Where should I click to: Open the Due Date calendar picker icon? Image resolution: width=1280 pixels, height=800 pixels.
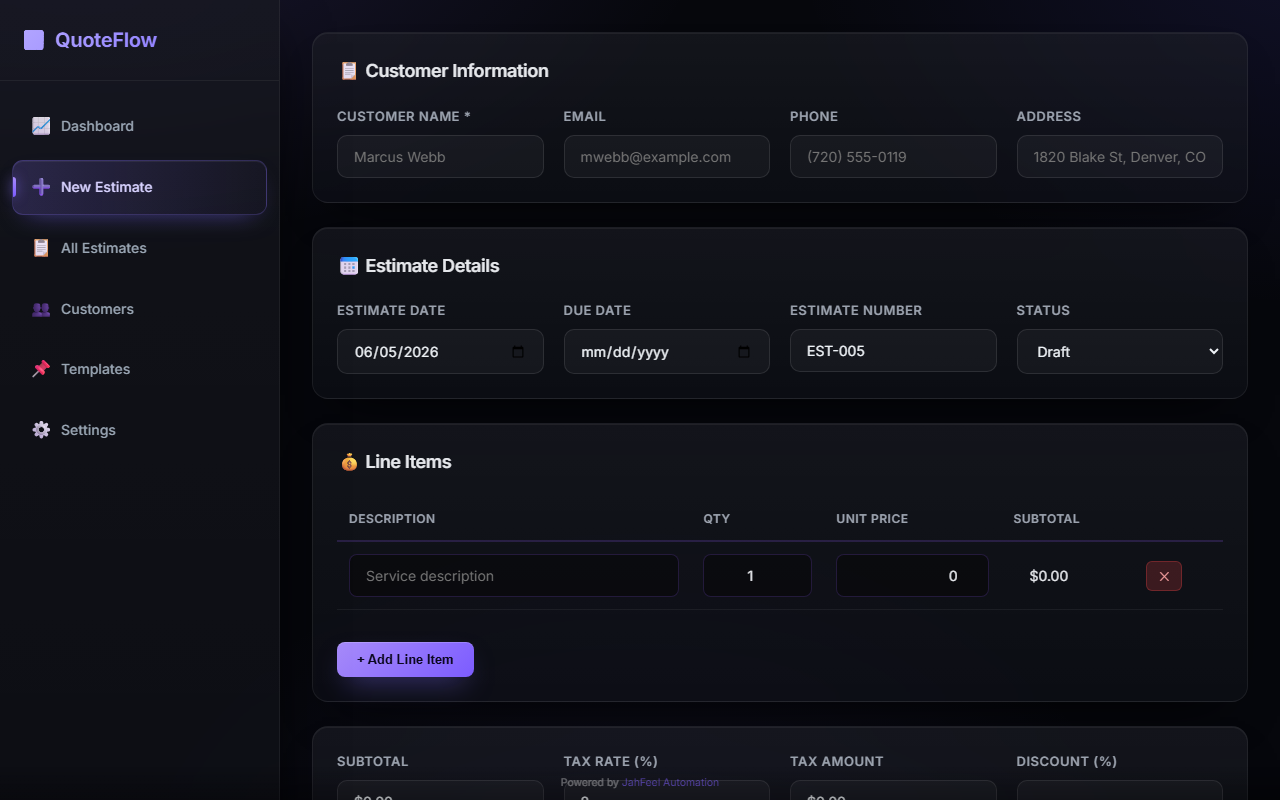(744, 352)
